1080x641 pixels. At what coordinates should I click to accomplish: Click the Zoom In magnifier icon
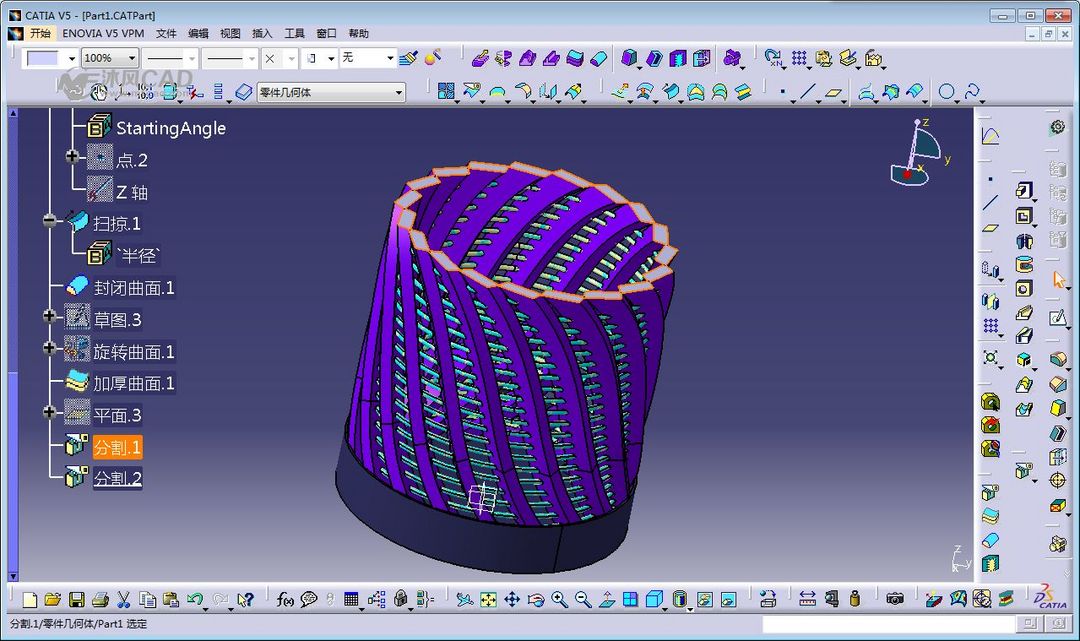point(559,600)
